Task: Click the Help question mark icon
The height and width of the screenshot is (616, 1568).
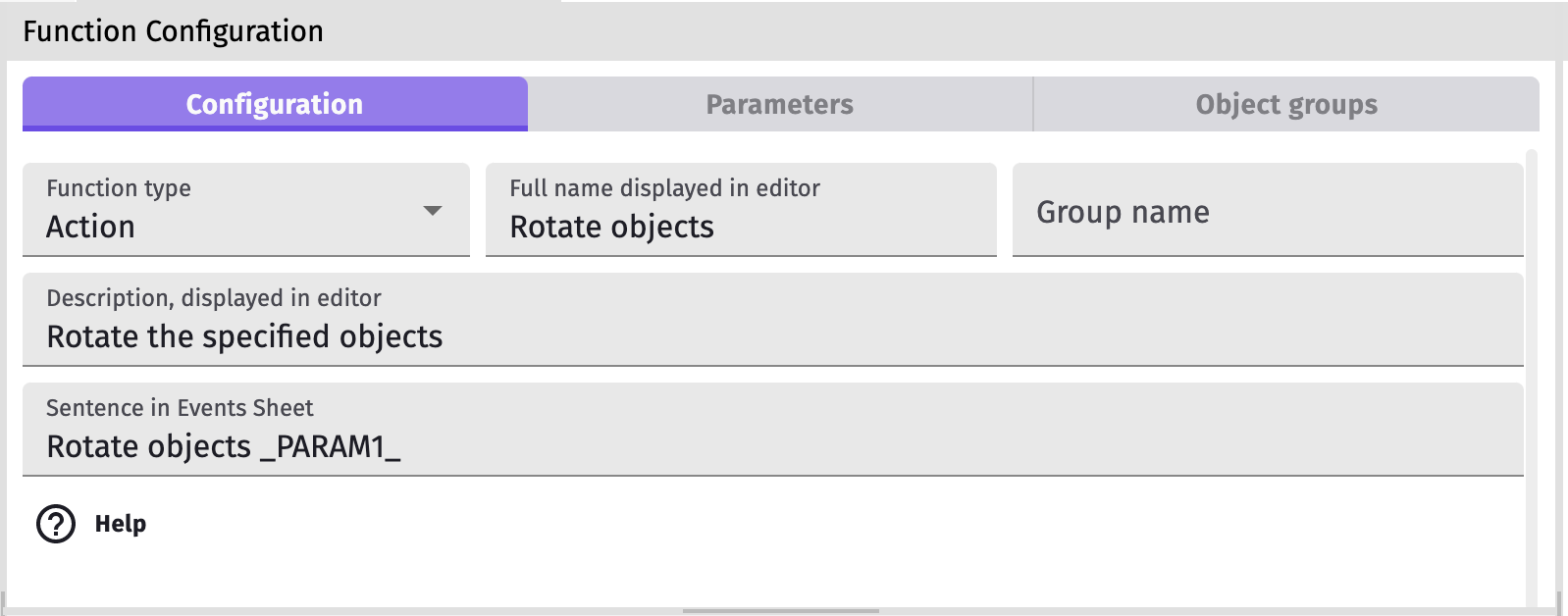Action: (56, 524)
